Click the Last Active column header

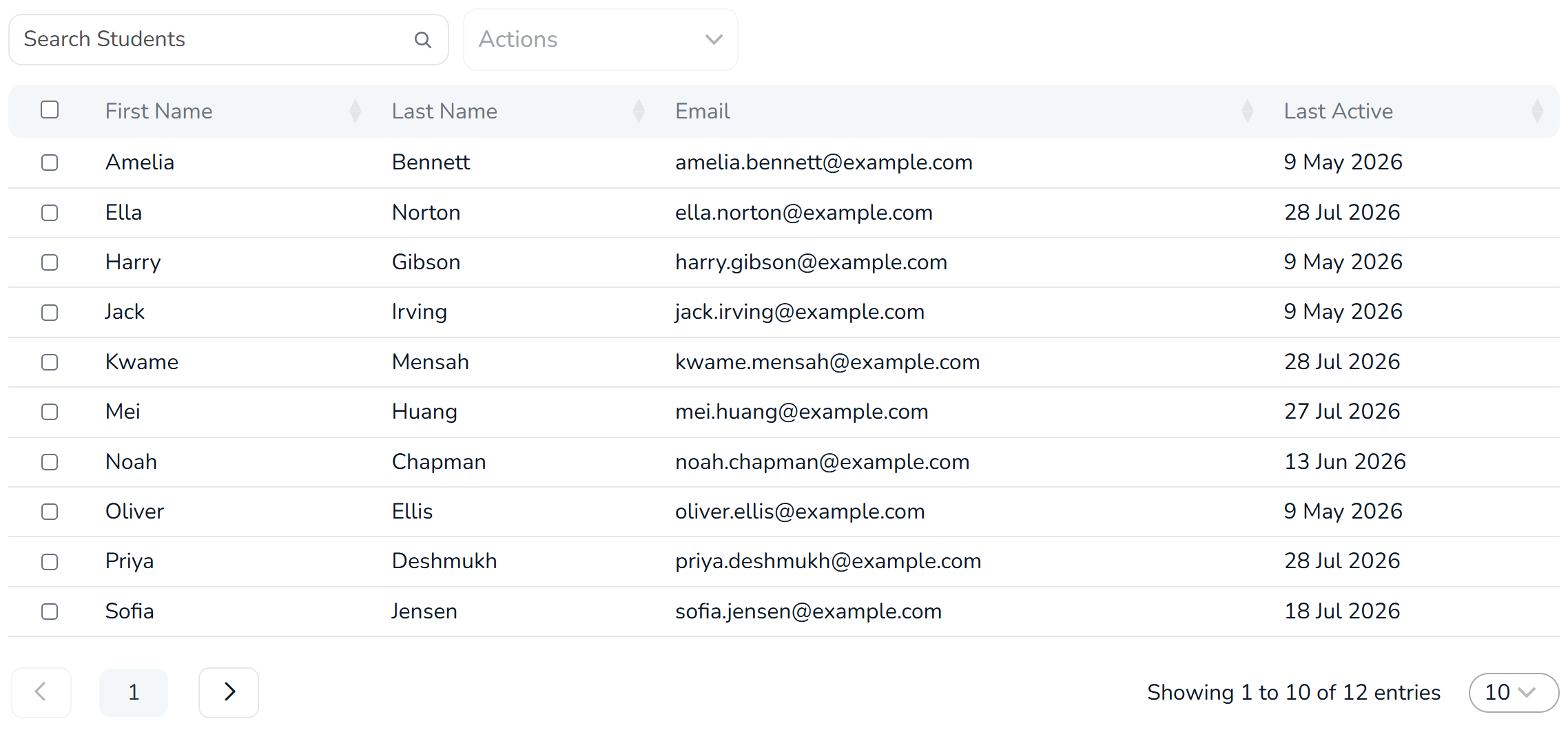(1338, 111)
